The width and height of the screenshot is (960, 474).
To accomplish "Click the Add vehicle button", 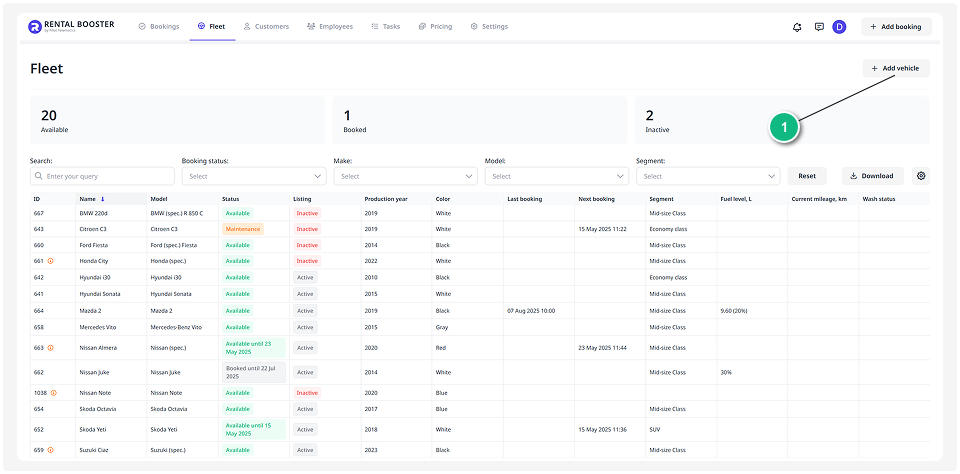I will click(x=895, y=68).
